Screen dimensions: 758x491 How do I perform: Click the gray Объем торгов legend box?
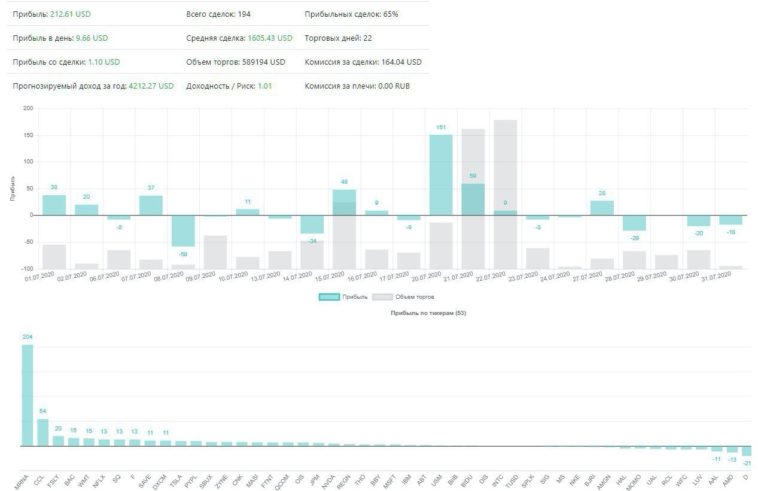pos(381,298)
